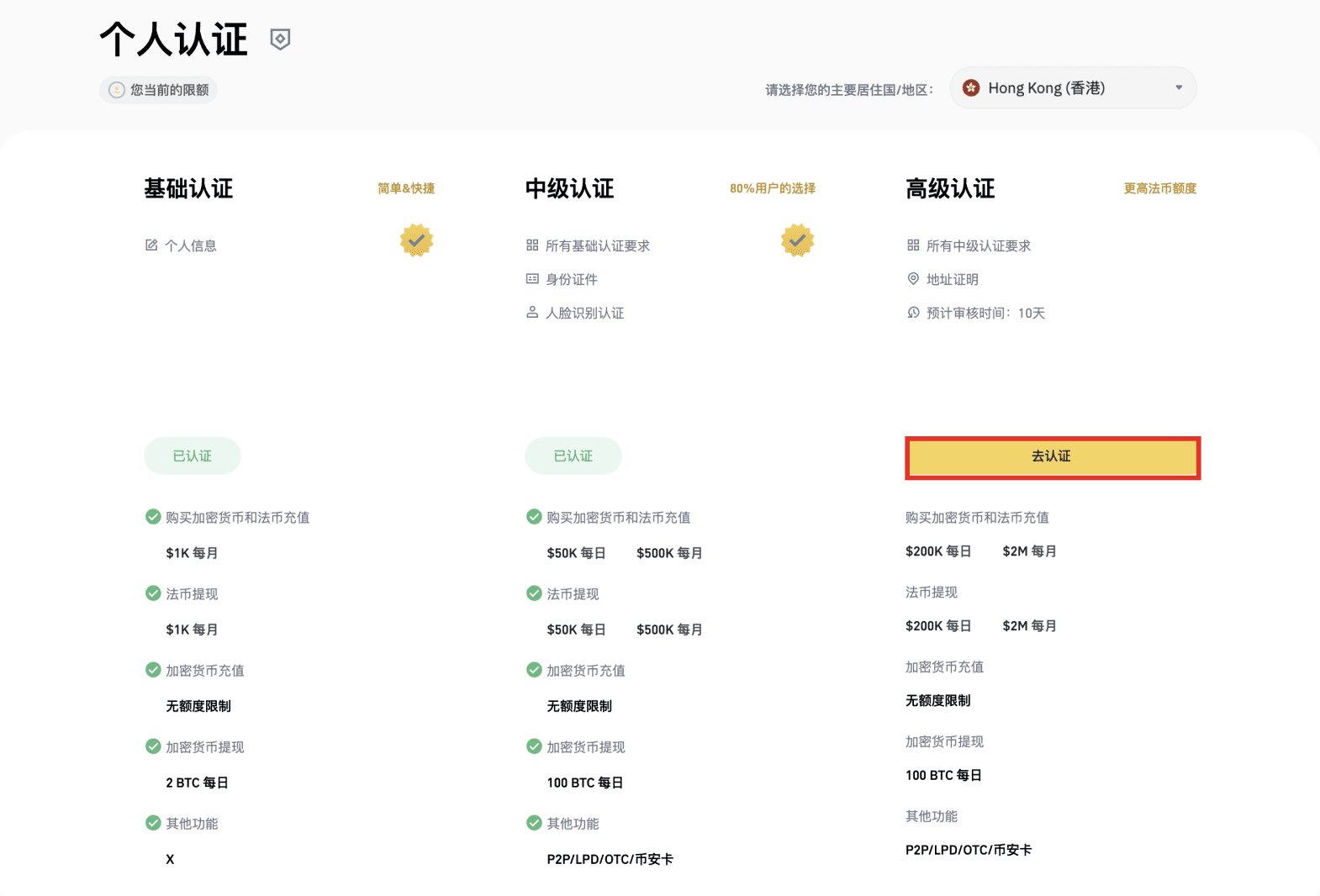Click green check for intermediate 购买加密货币和法币充值
Image resolution: width=1320 pixels, height=896 pixels.
pyautogui.click(x=534, y=517)
